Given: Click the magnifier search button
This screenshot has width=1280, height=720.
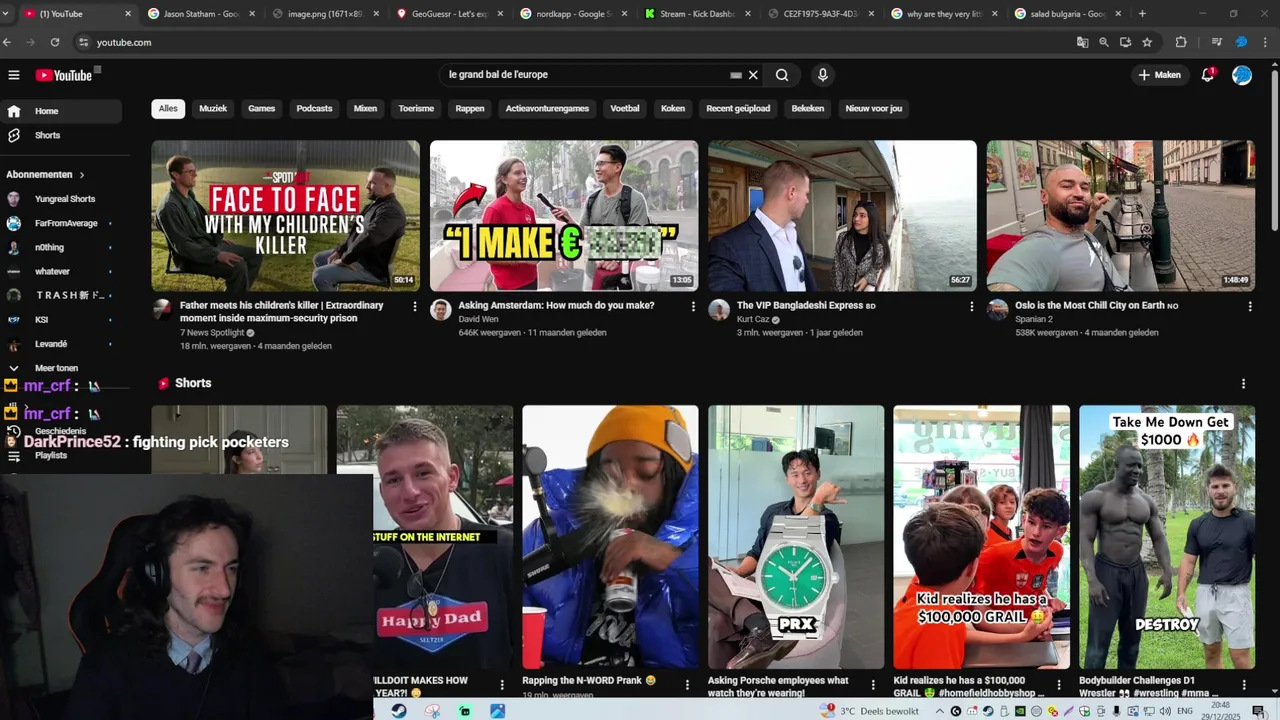Looking at the screenshot, I should [782, 75].
